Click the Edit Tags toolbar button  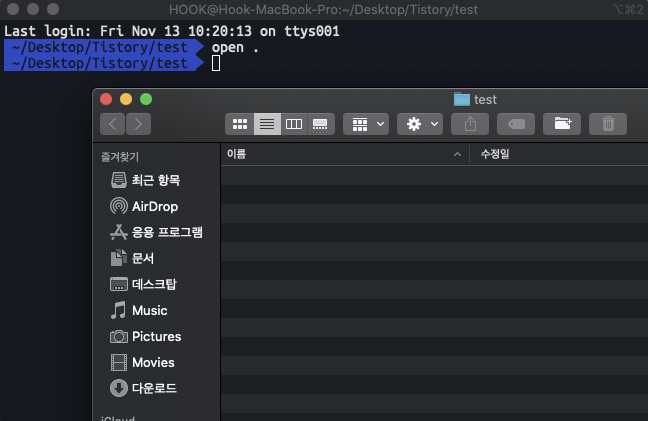[x=516, y=124]
